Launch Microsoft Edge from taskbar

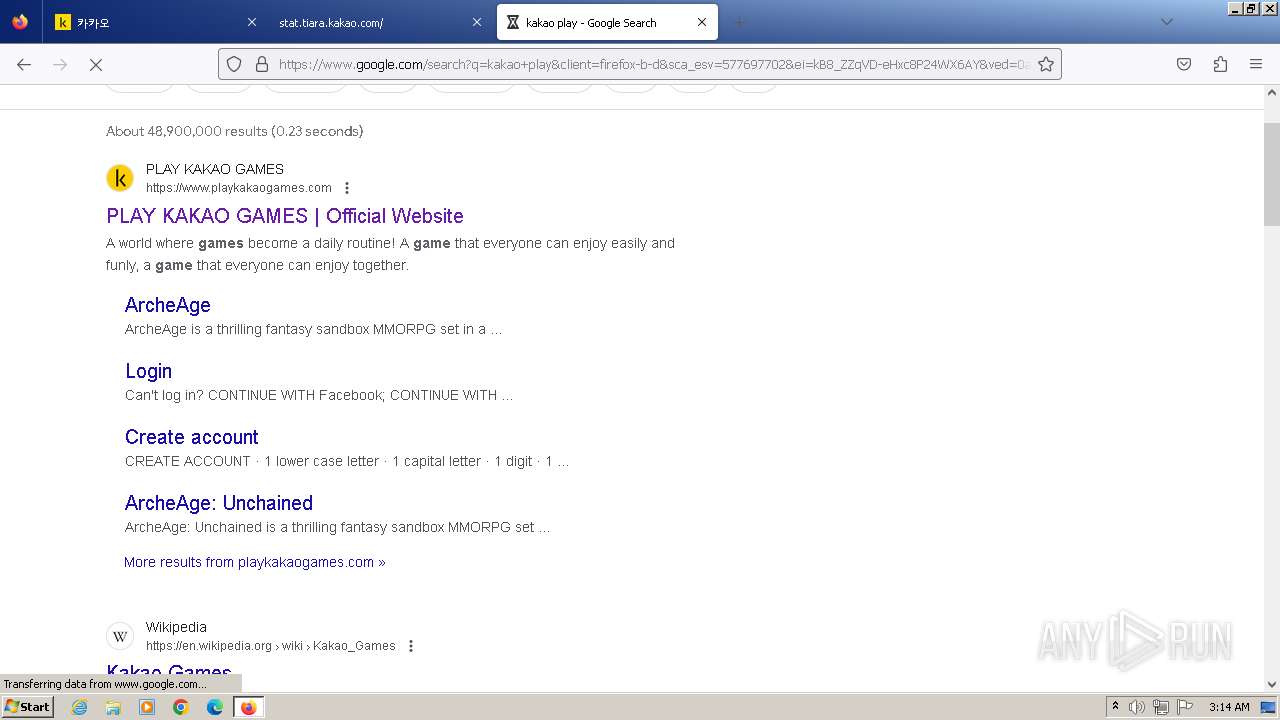(x=215, y=707)
